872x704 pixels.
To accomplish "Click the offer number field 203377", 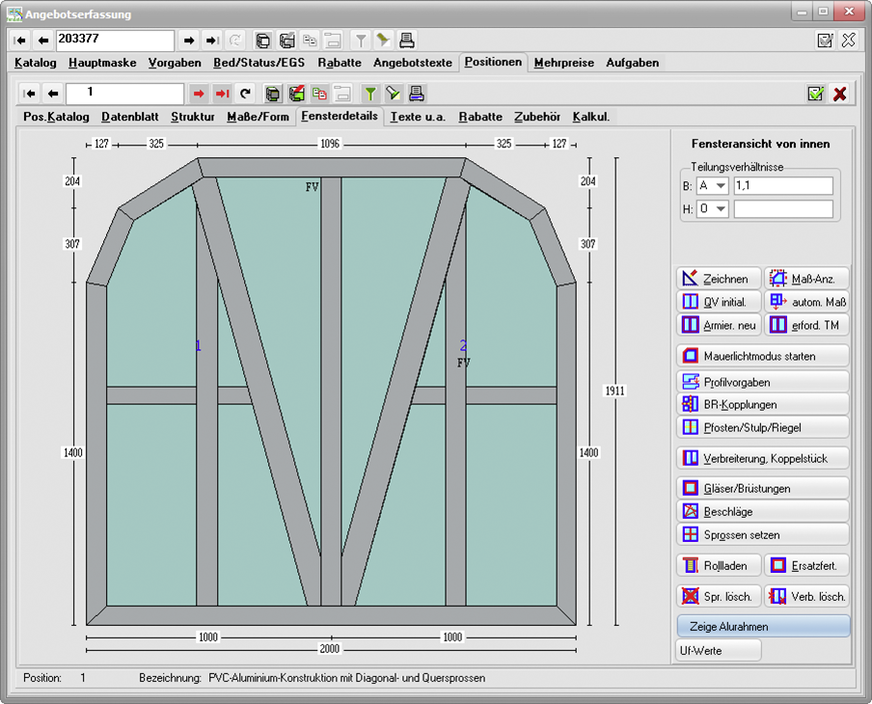I will click(x=115, y=41).
